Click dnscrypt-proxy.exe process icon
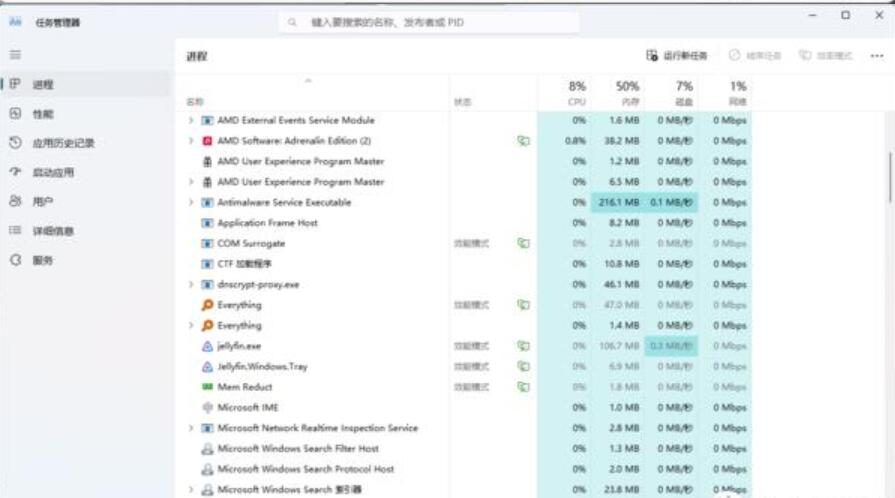The width and height of the screenshot is (895, 498). tap(207, 284)
